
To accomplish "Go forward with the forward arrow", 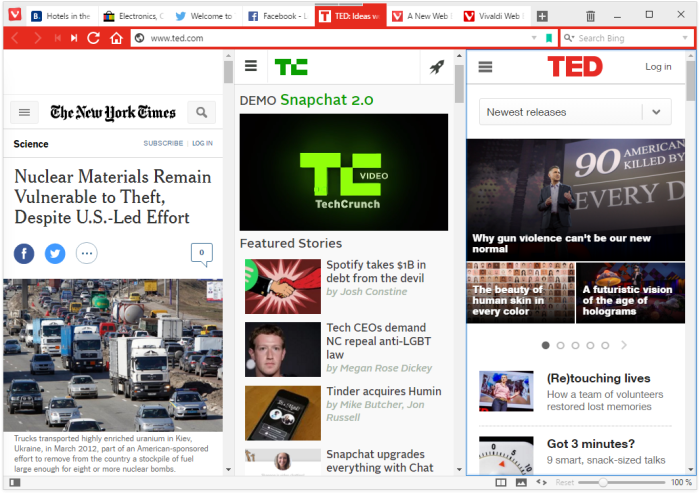I will (x=38, y=38).
